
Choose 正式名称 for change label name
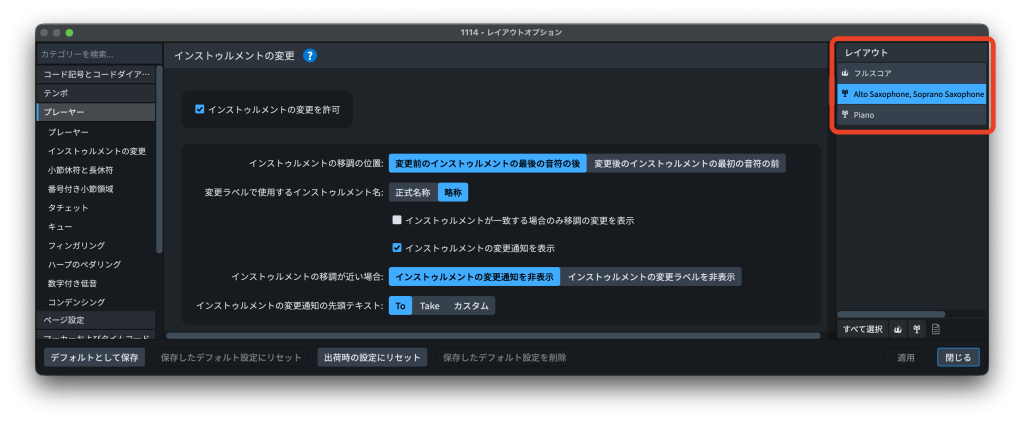(413, 191)
